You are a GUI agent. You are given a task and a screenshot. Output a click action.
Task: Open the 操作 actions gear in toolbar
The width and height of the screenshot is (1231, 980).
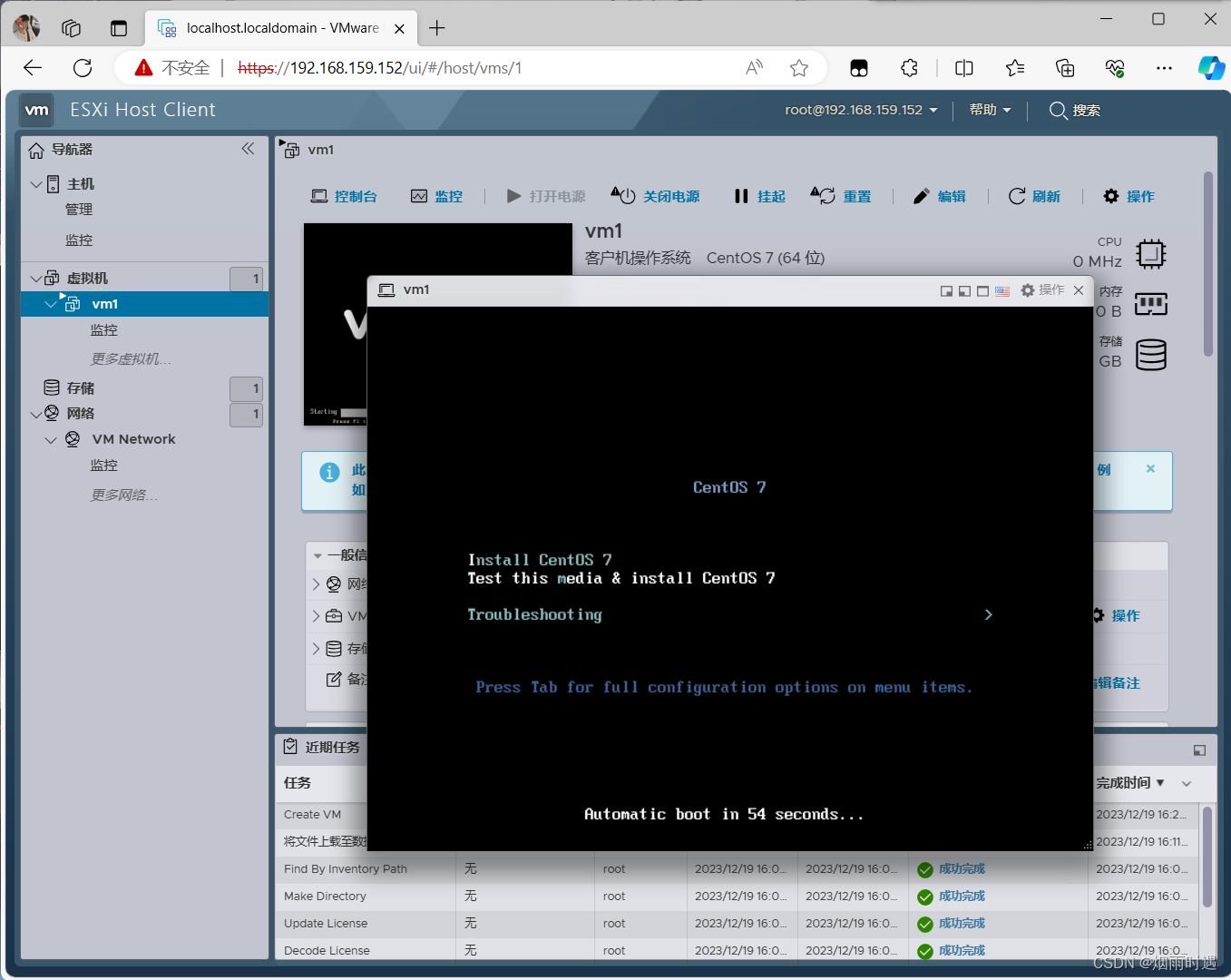point(1128,196)
